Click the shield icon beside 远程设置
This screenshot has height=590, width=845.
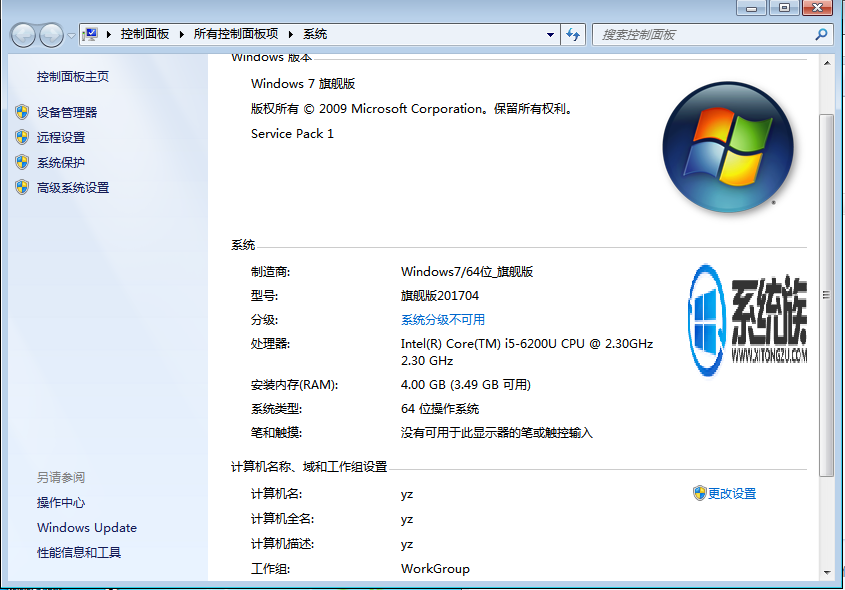tap(22, 137)
